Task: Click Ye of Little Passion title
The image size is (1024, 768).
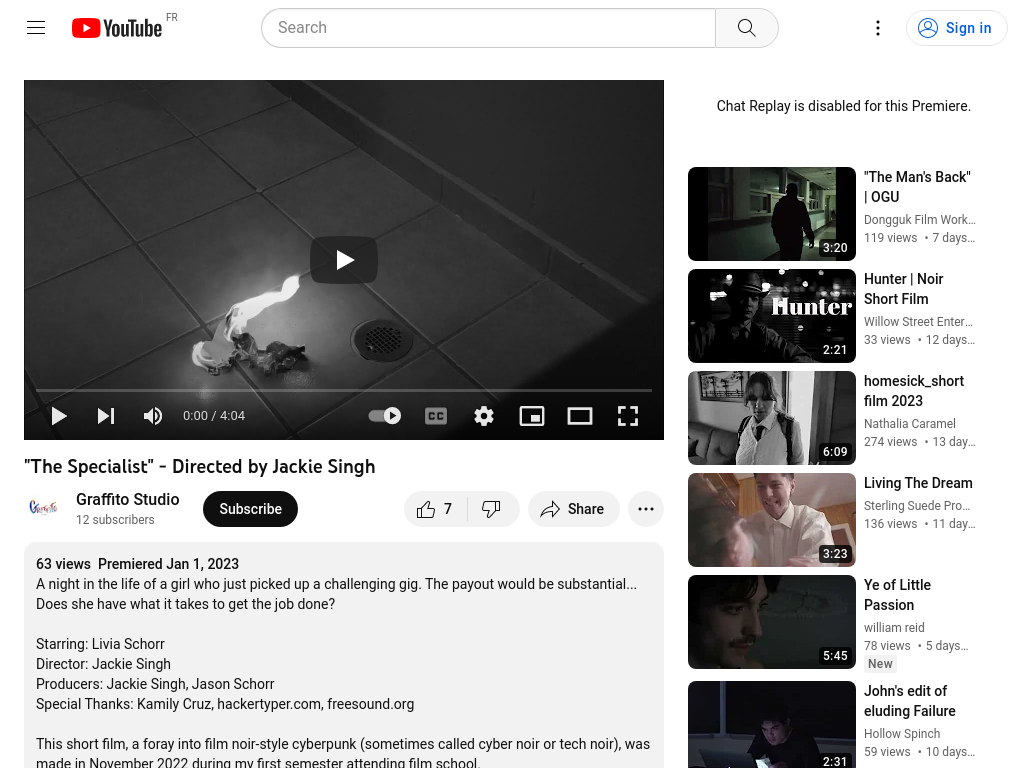Action: (897, 594)
